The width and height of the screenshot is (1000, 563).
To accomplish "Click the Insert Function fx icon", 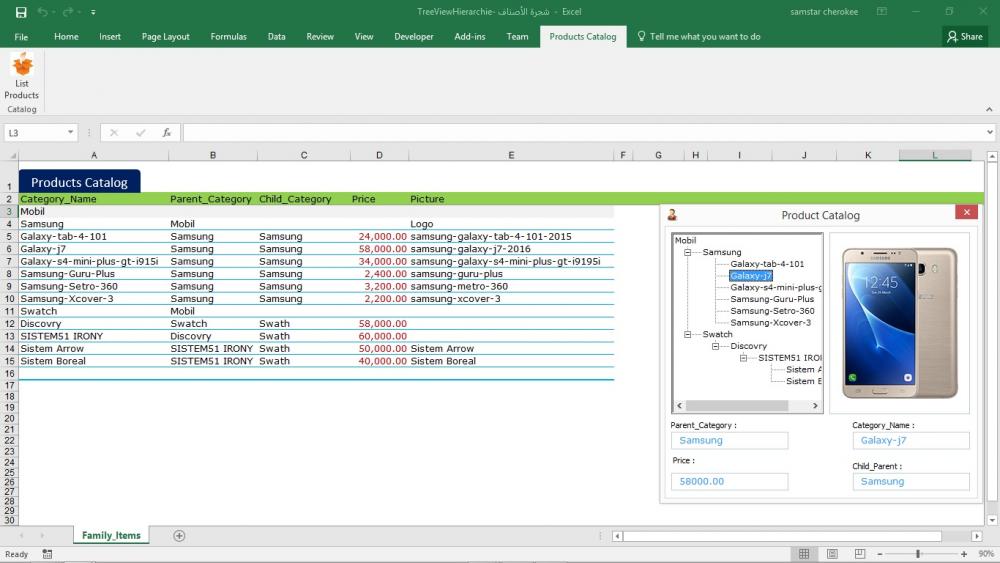I will click(166, 133).
